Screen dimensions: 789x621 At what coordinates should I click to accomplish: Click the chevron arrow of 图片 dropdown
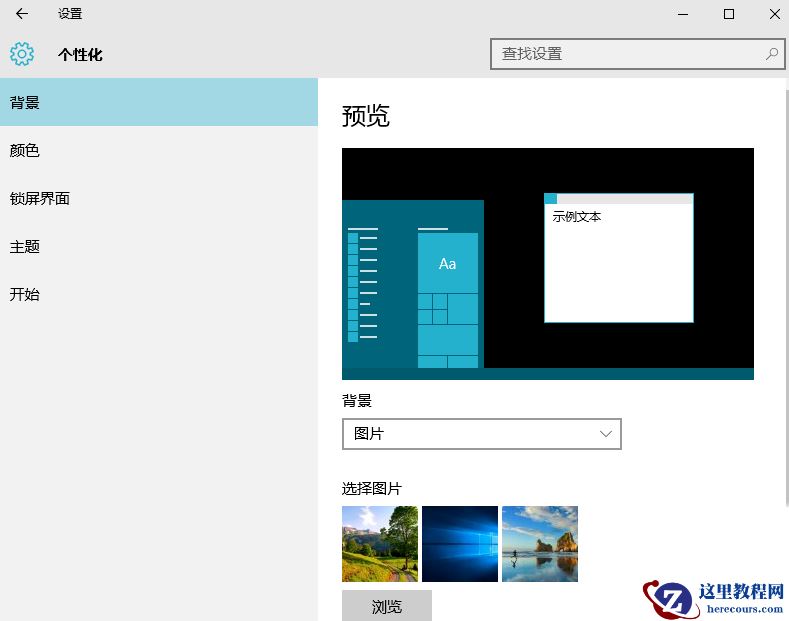pyautogui.click(x=606, y=434)
